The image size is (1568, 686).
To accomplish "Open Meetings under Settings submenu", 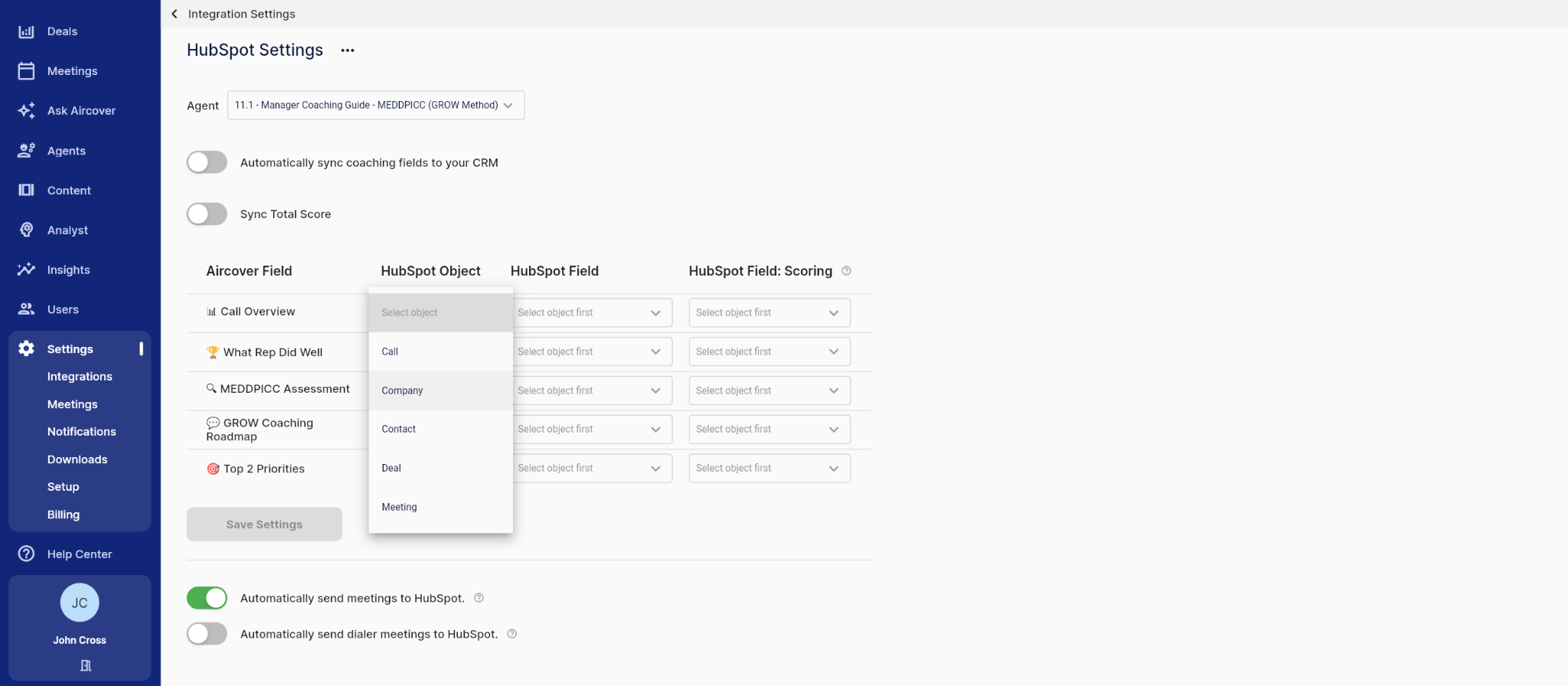I will pos(72,404).
